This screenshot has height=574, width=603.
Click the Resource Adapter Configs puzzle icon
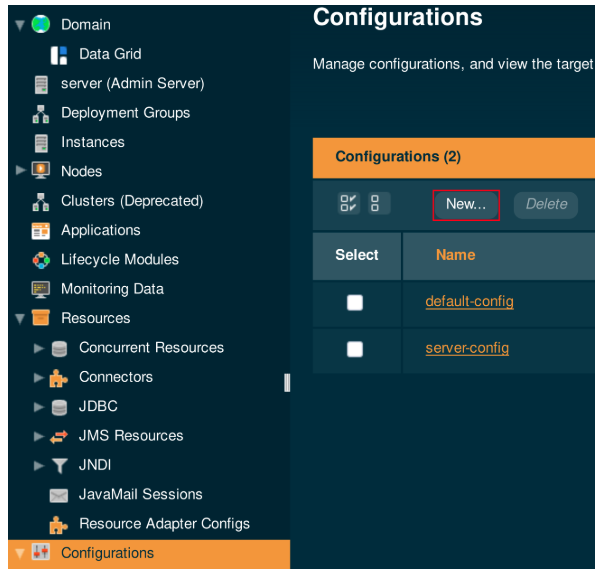point(59,524)
